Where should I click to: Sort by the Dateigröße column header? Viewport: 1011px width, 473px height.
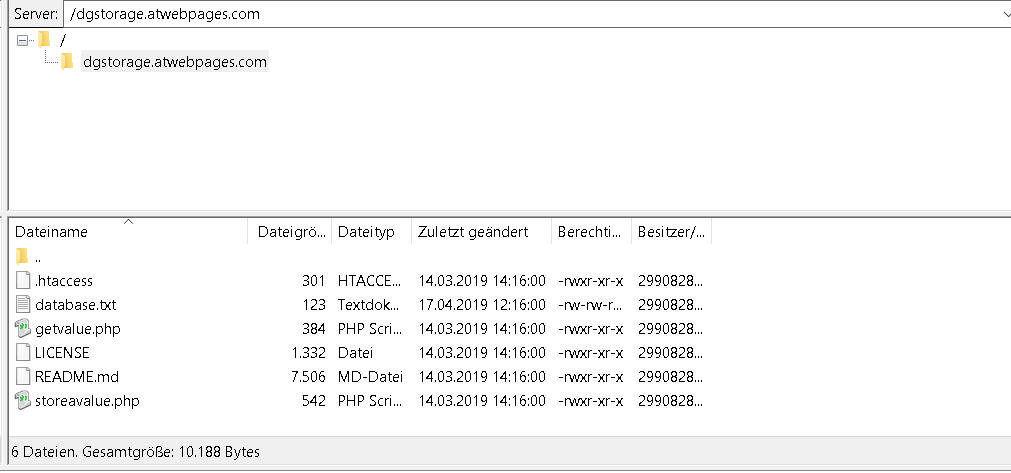click(x=290, y=232)
